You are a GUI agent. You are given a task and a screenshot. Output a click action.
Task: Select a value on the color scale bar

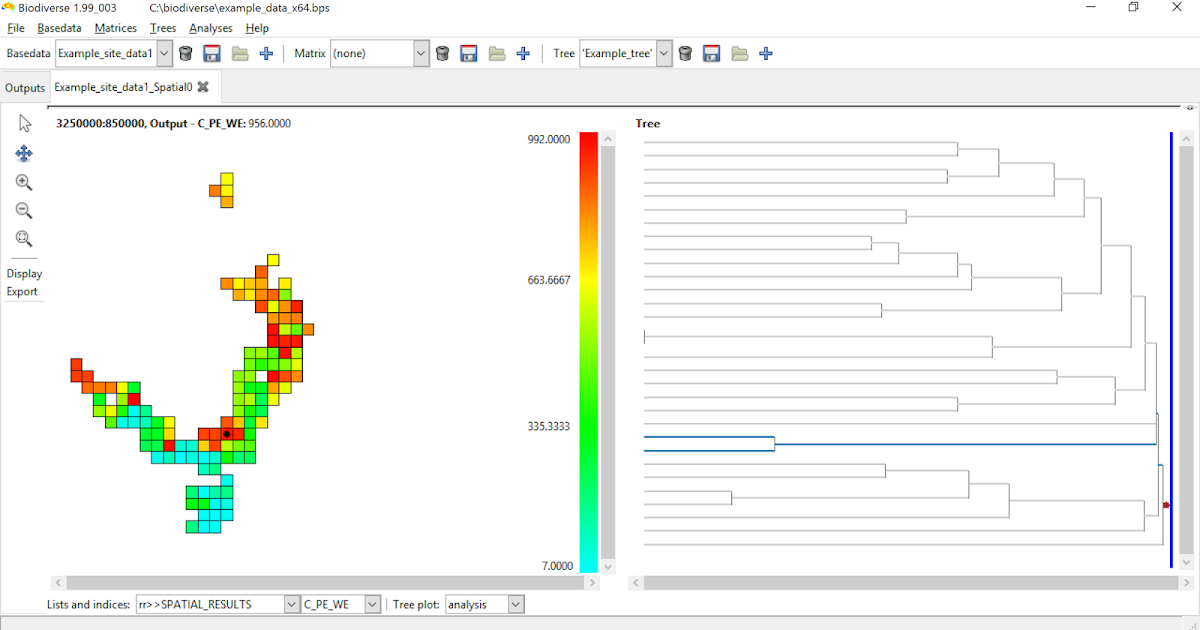point(585,350)
